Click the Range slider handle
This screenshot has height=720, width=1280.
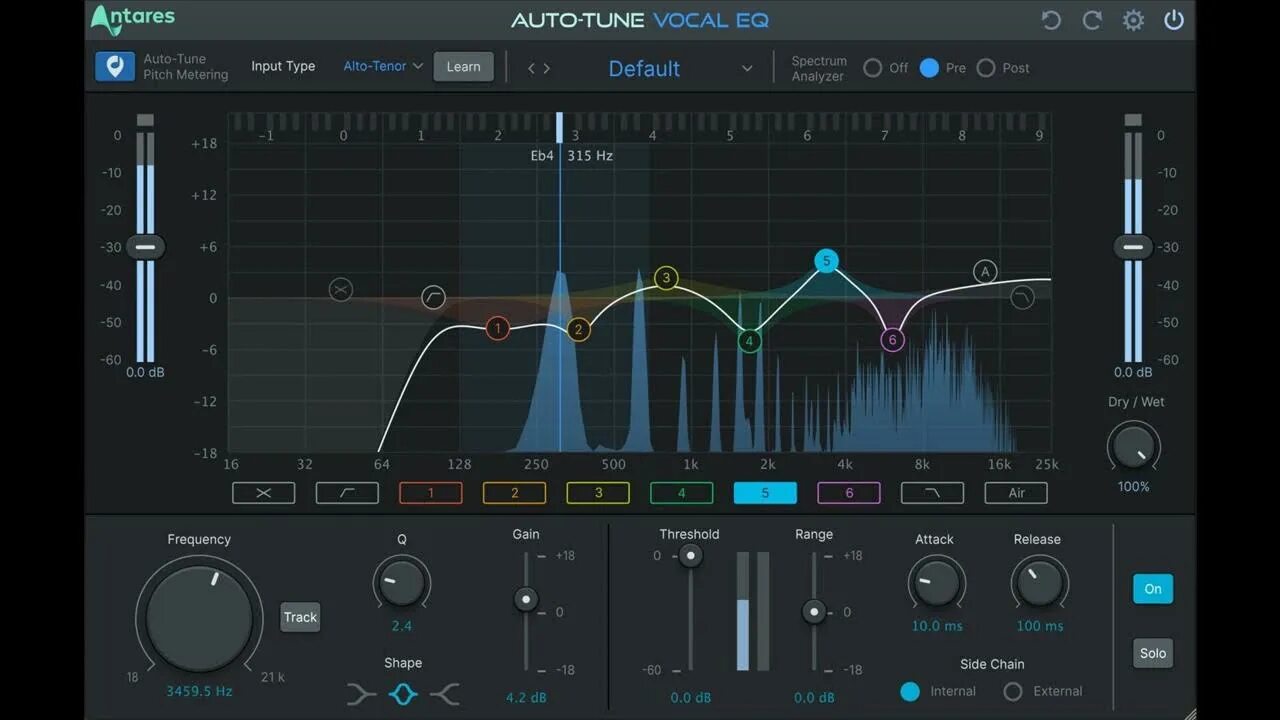pos(814,611)
